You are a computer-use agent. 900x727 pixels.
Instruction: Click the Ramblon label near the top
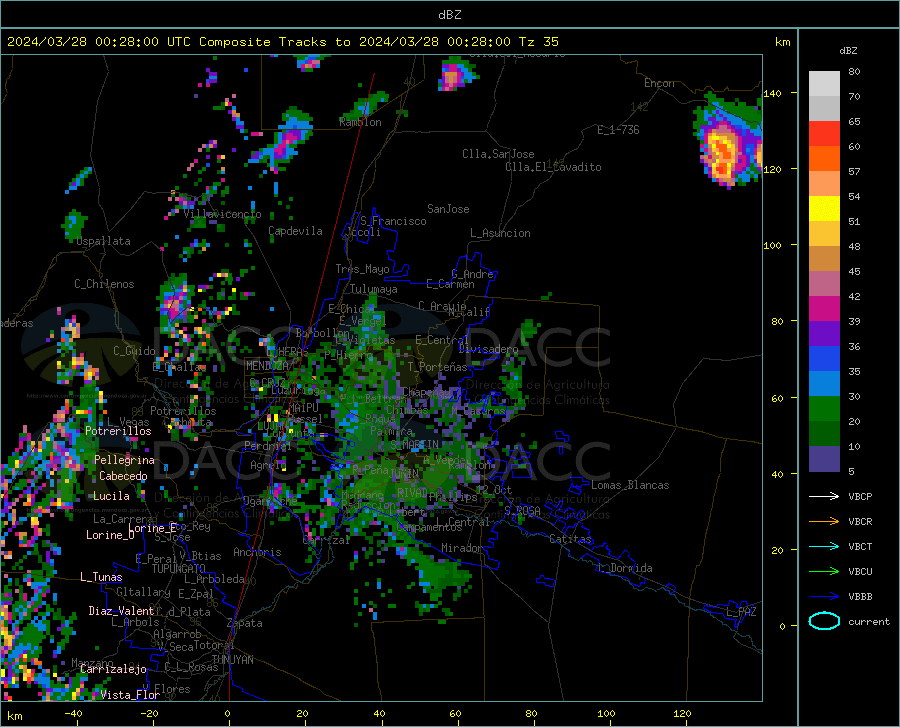coord(360,122)
